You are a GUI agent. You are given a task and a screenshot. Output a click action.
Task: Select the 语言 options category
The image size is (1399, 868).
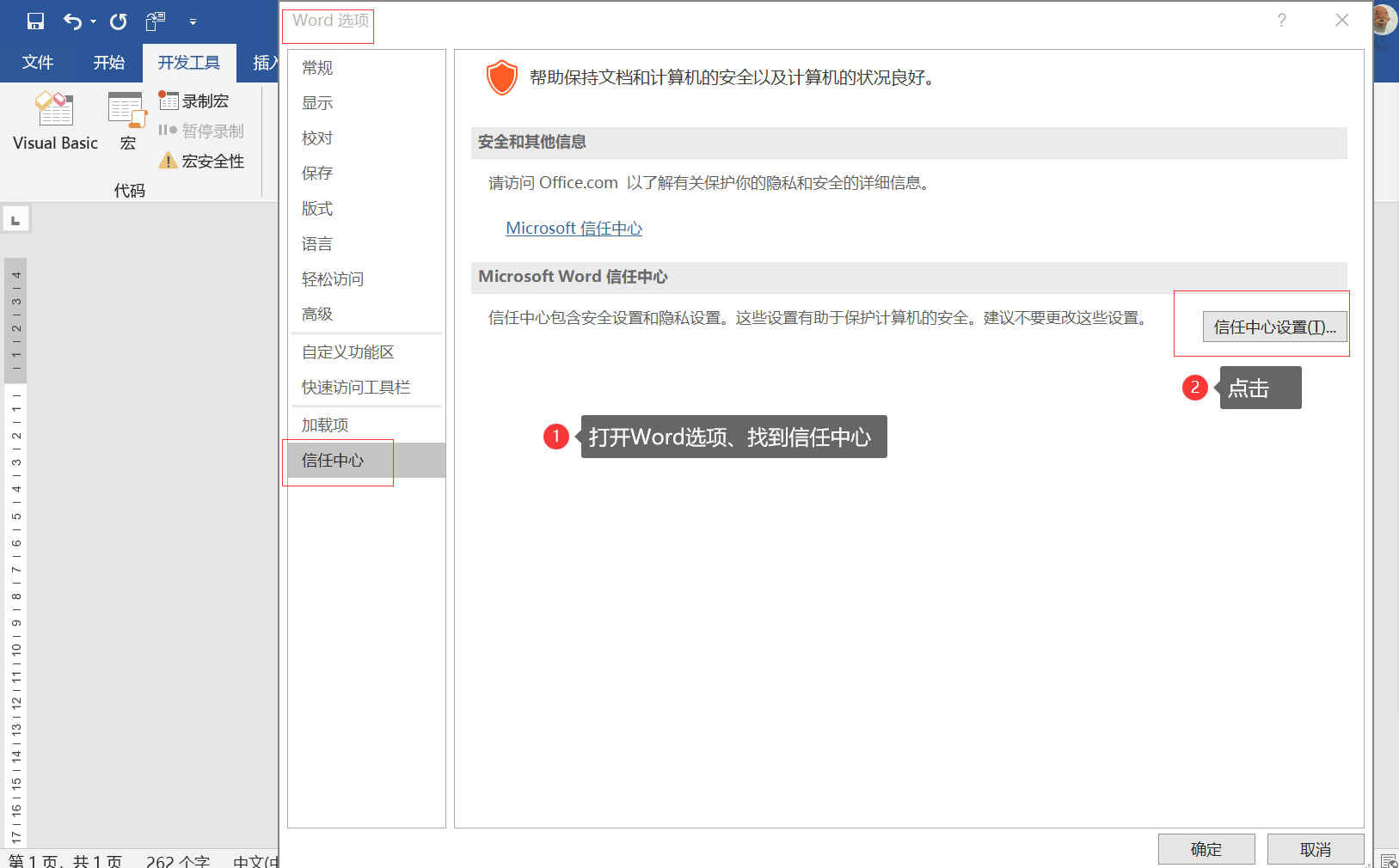coord(366,244)
